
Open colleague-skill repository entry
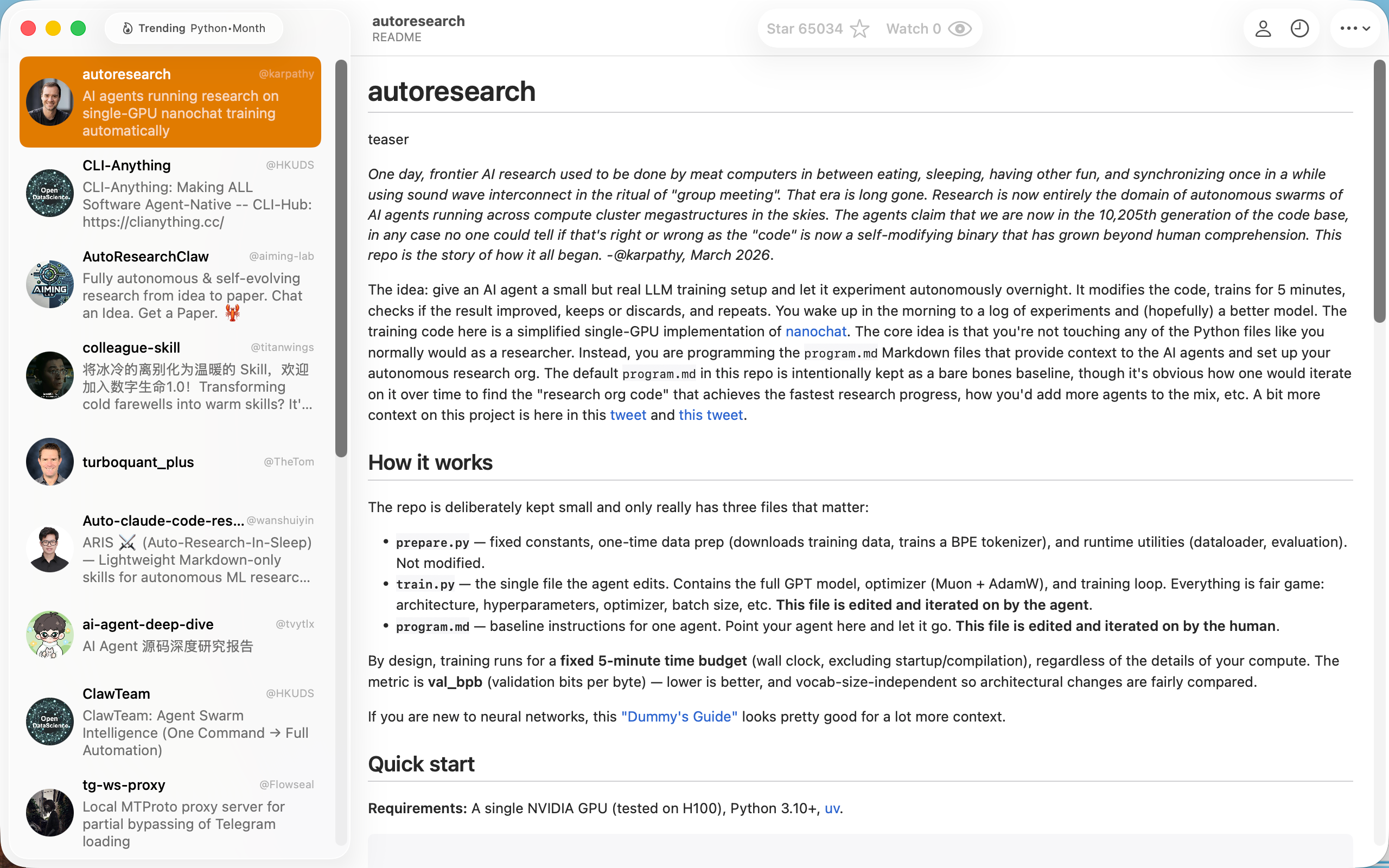170,376
